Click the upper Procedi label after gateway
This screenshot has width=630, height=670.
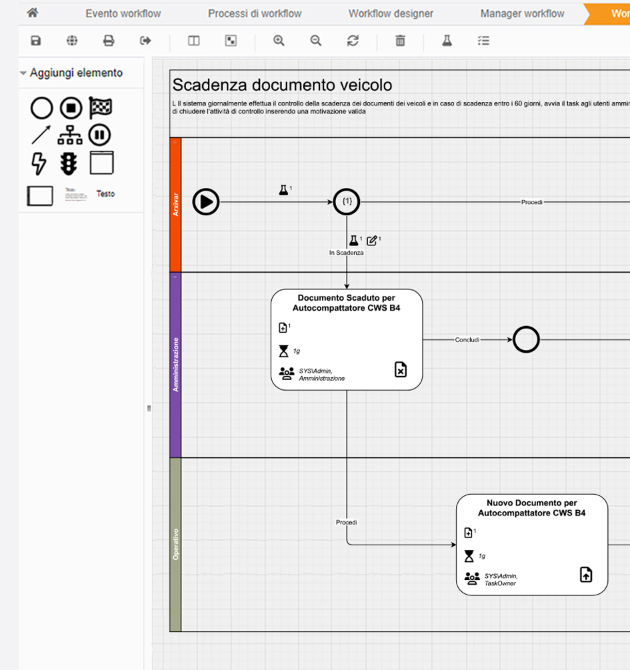(532, 202)
